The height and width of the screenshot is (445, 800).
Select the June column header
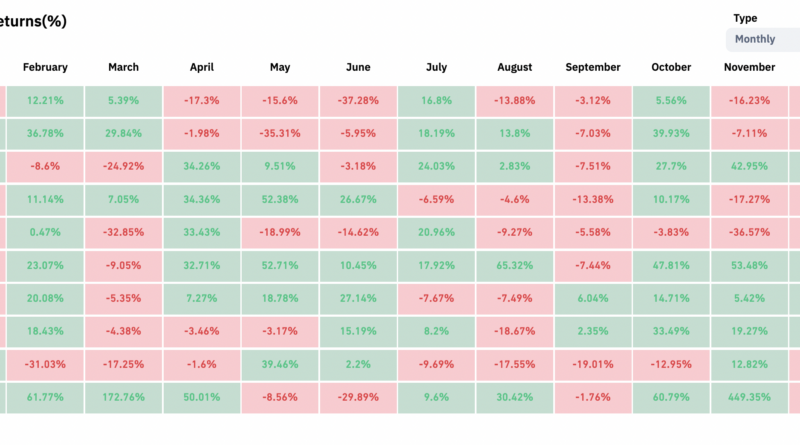(359, 68)
